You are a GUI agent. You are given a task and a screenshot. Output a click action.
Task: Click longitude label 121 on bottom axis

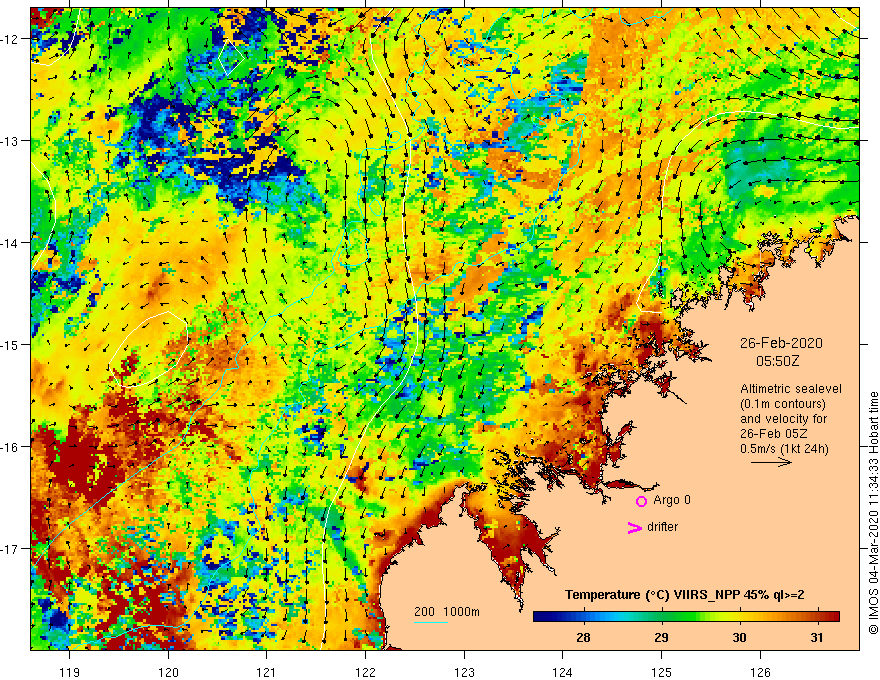pos(267,672)
